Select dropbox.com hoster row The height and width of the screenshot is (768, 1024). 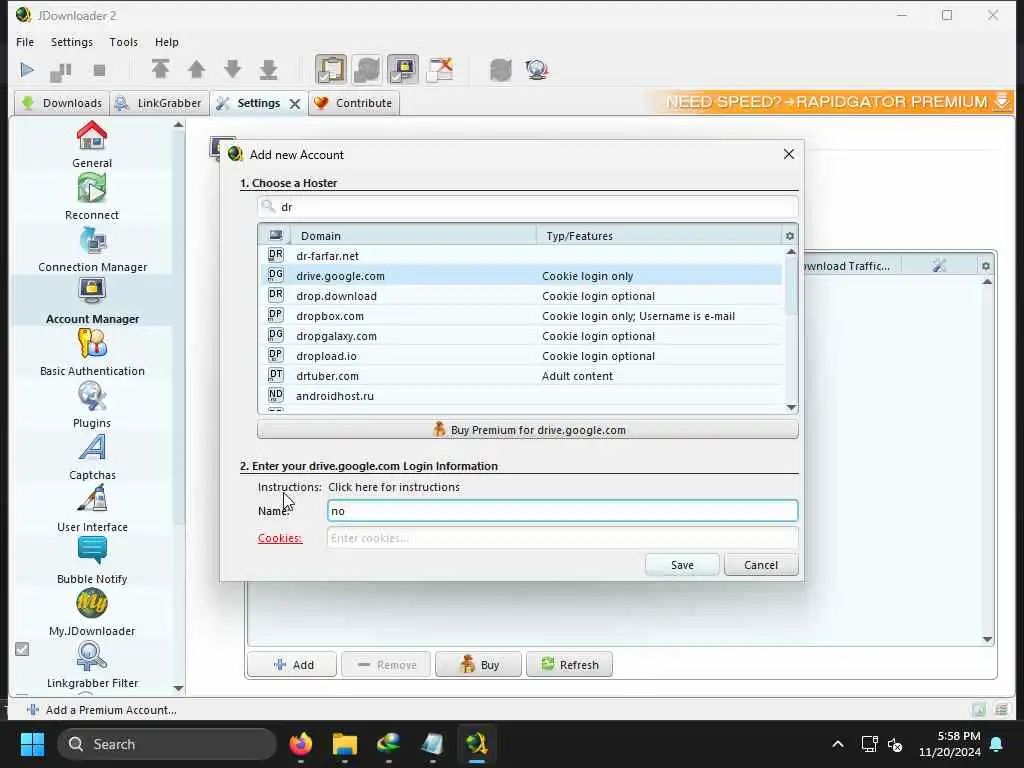521,316
